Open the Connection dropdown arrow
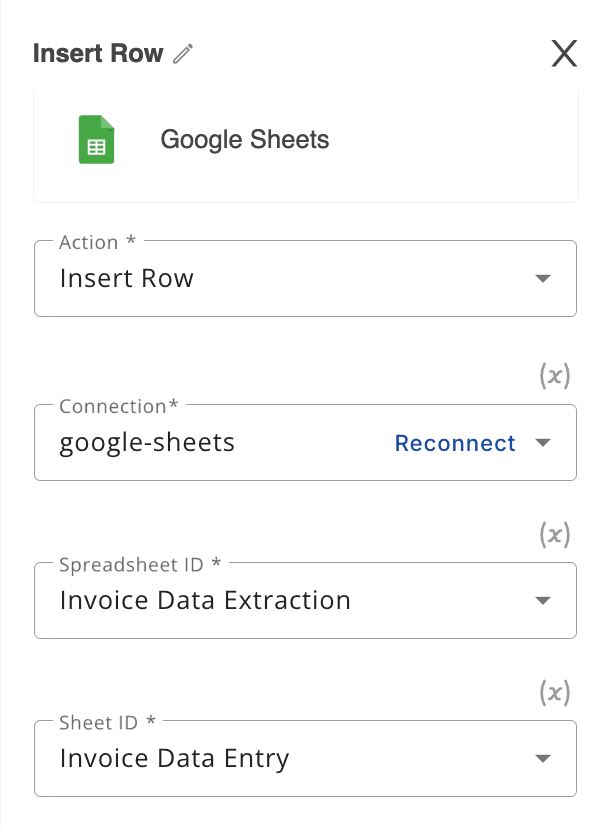 click(543, 443)
